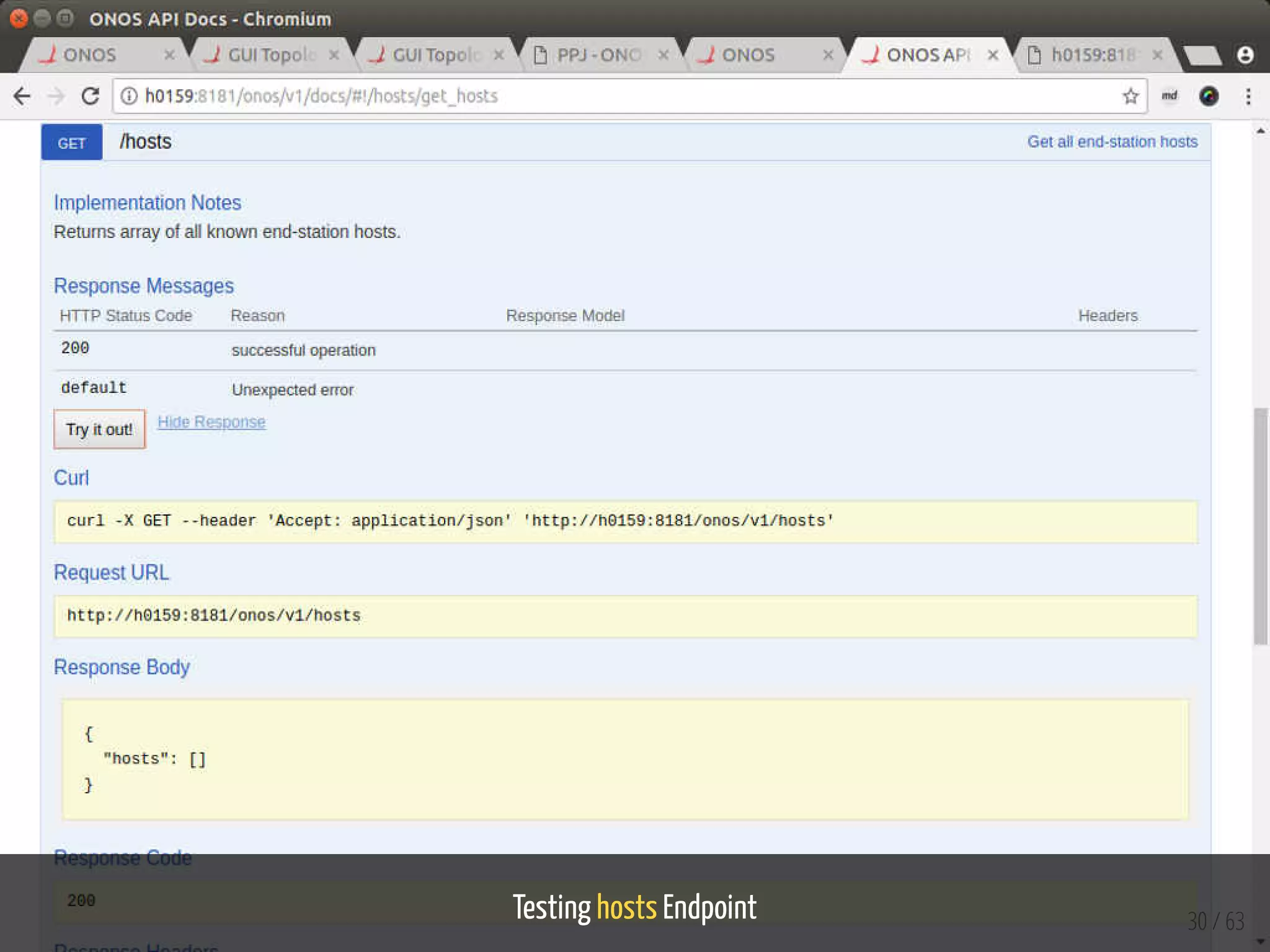Viewport: 1270px width, 952px height.
Task: Close the first GUI Topolo tab
Action: 334,55
